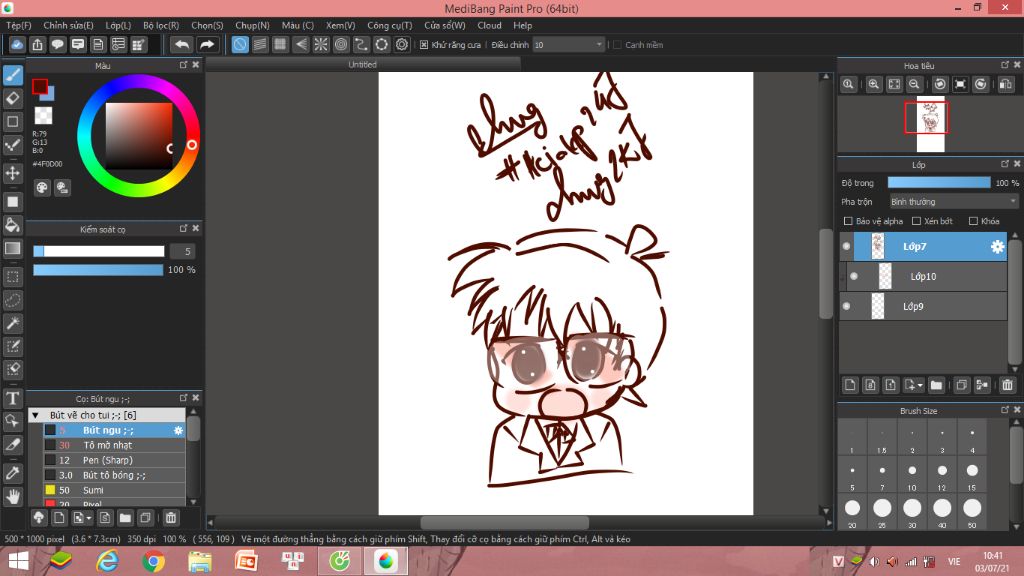Enable the radial snap guide
Screen dimensions: 1024x576
[x=321, y=44]
